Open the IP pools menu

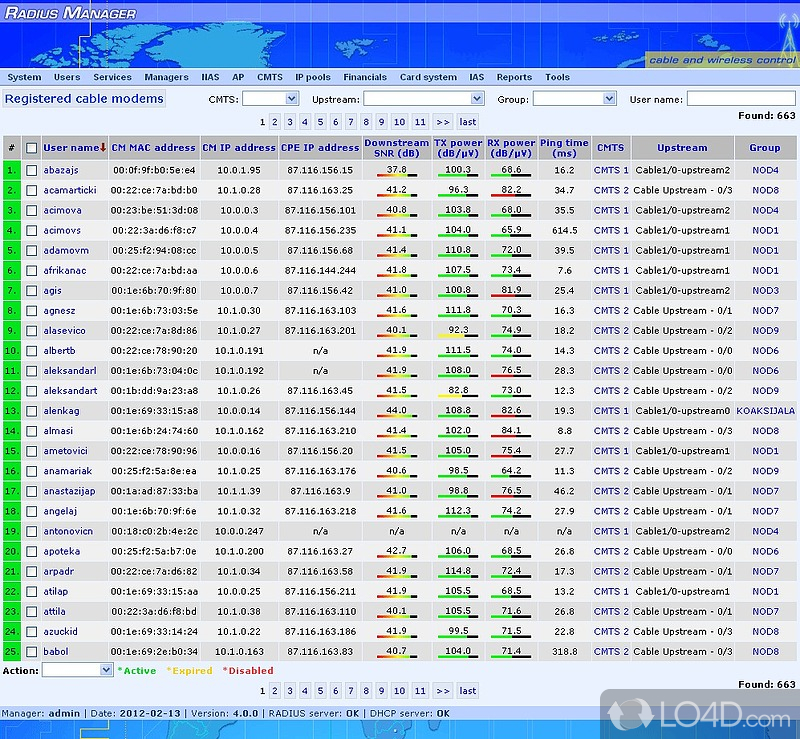pyautogui.click(x=312, y=77)
